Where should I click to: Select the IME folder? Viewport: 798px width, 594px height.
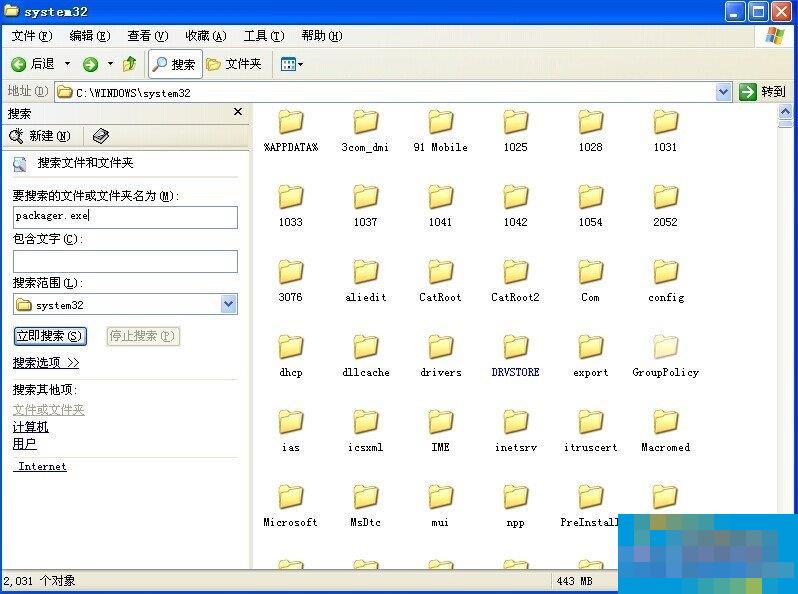coord(440,431)
